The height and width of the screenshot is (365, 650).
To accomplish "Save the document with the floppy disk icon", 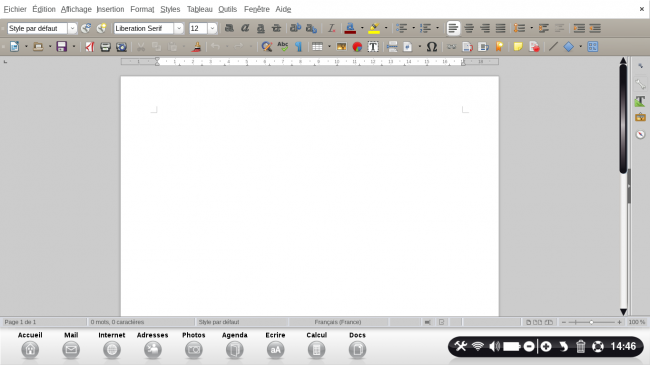I will [62, 46].
